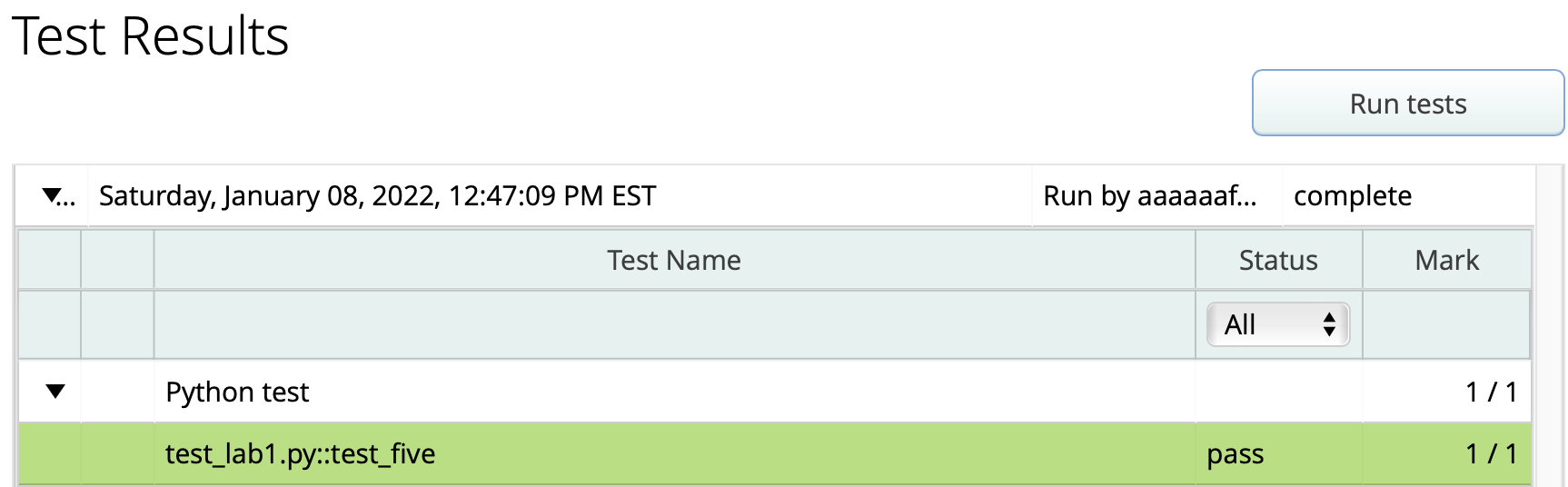Click the Test Results heading

(x=150, y=36)
